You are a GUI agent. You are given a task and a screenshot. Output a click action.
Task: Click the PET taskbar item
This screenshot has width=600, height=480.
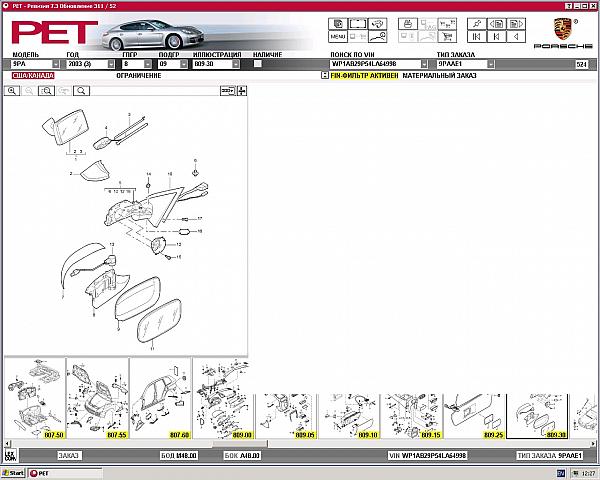(65, 473)
